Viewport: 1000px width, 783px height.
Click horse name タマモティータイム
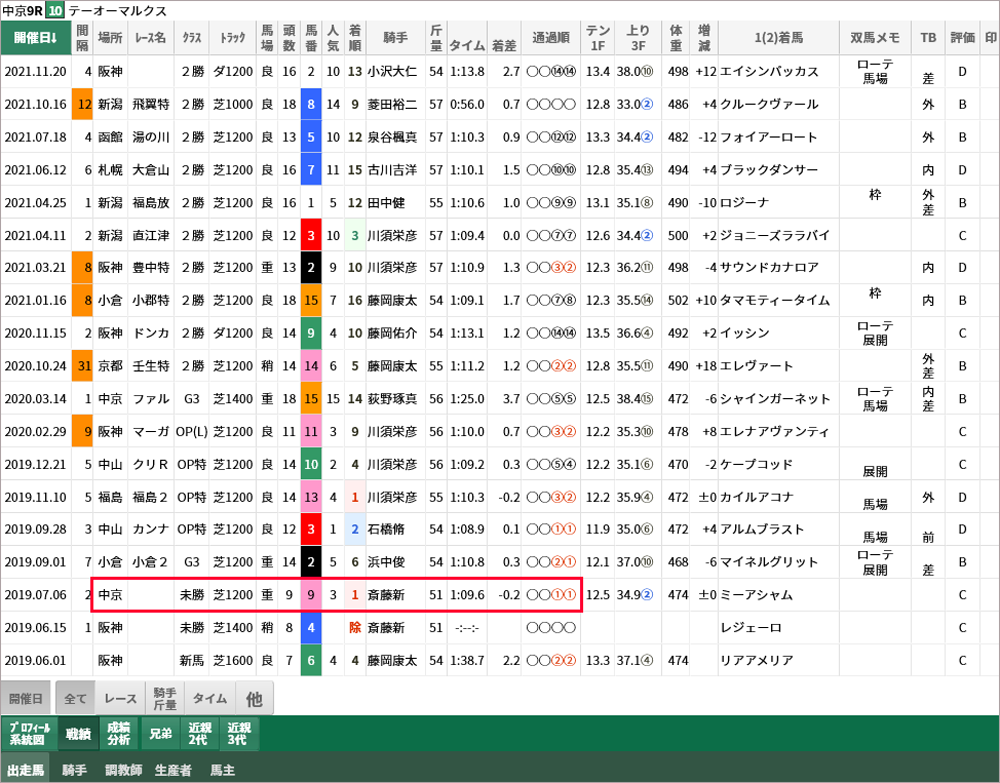click(775, 300)
